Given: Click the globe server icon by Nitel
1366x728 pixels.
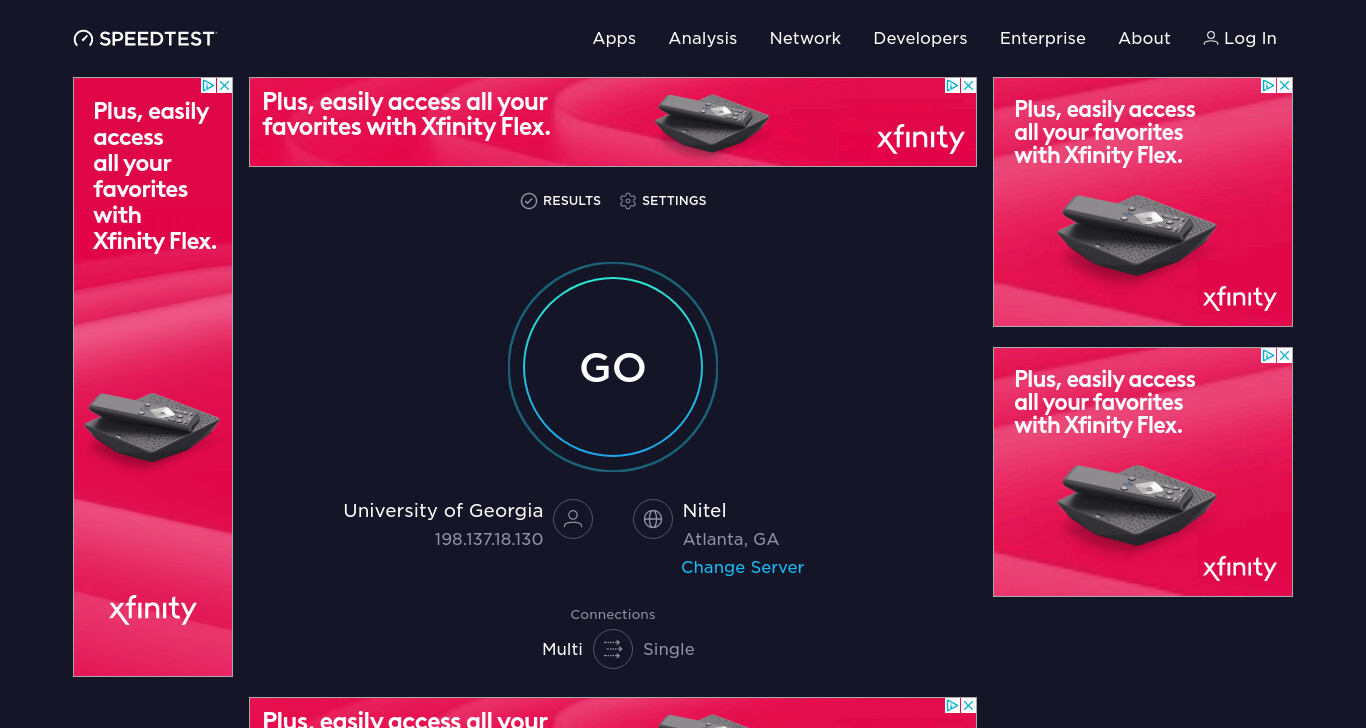Looking at the screenshot, I should coord(653,519).
